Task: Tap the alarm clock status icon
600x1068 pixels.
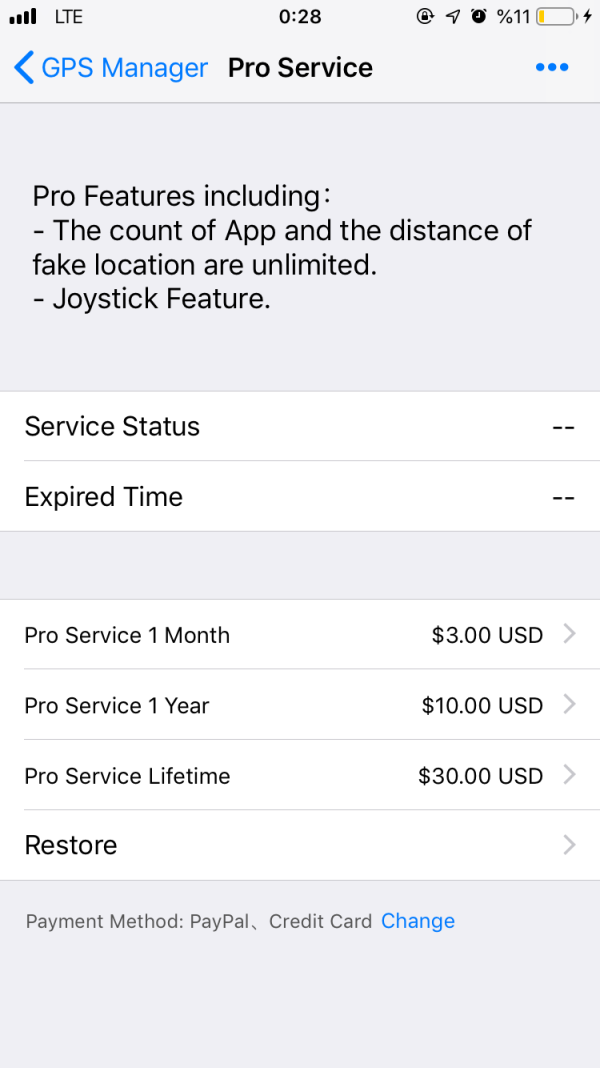Action: 479,16
